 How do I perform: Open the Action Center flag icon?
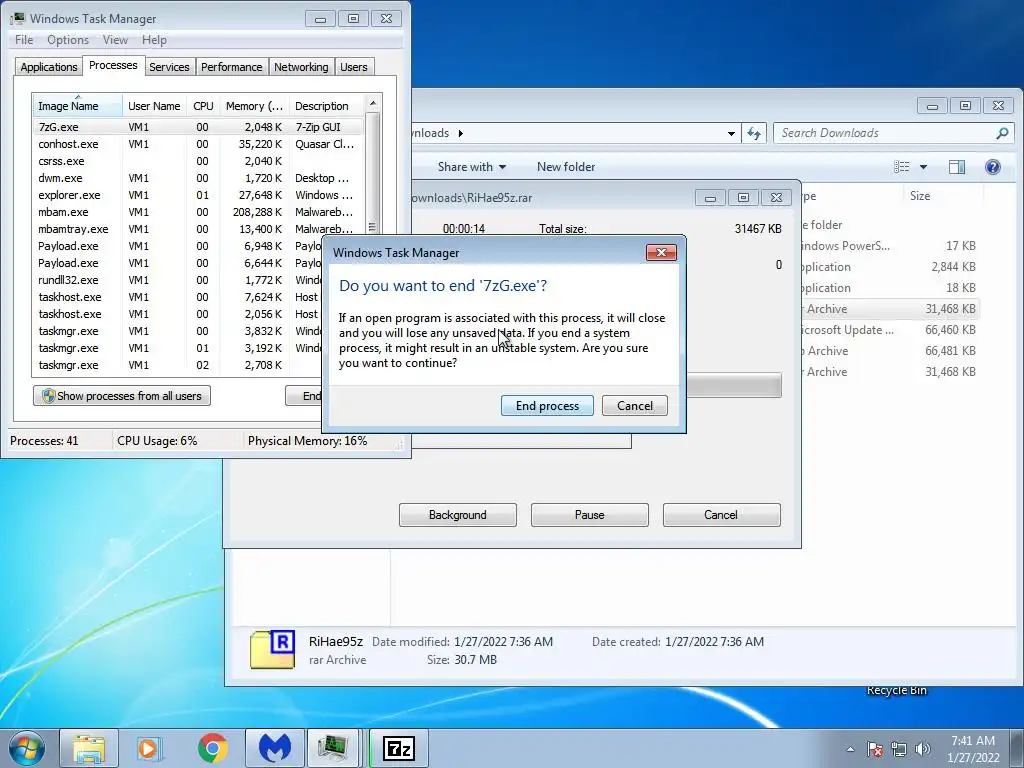(875, 749)
